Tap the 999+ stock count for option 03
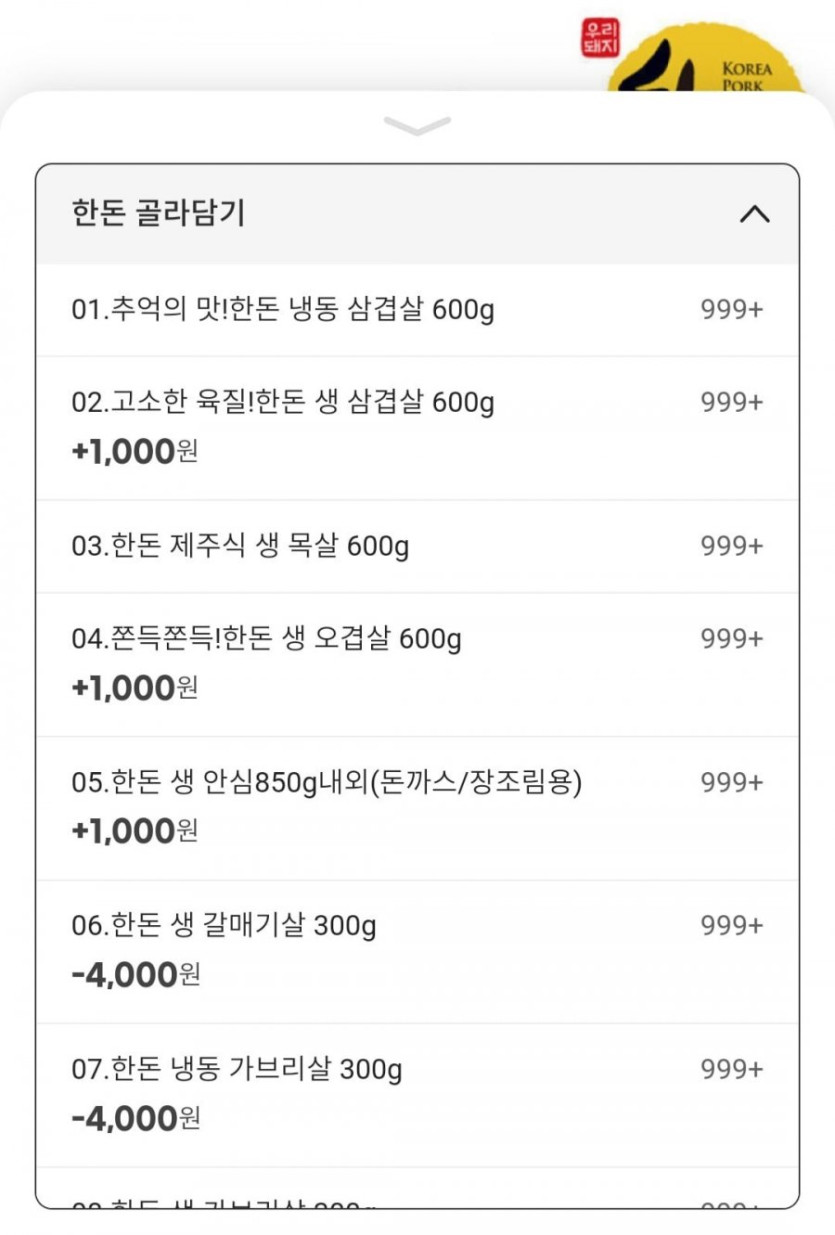The image size is (835, 1235). pyautogui.click(x=731, y=546)
